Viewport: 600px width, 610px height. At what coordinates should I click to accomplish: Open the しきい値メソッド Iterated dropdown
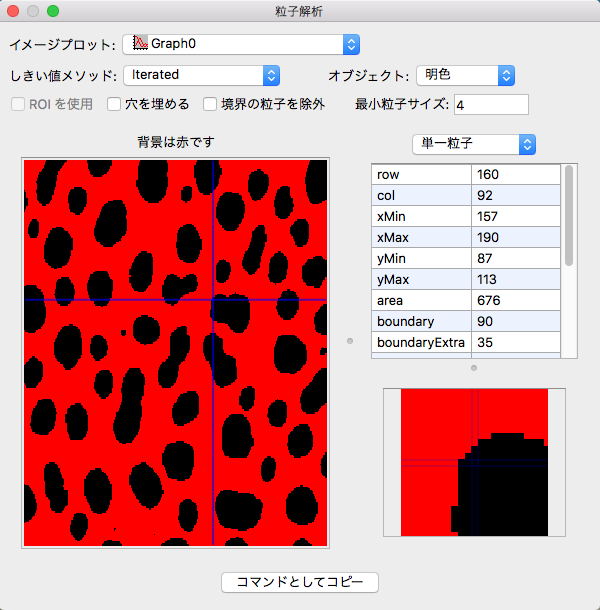click(x=202, y=75)
